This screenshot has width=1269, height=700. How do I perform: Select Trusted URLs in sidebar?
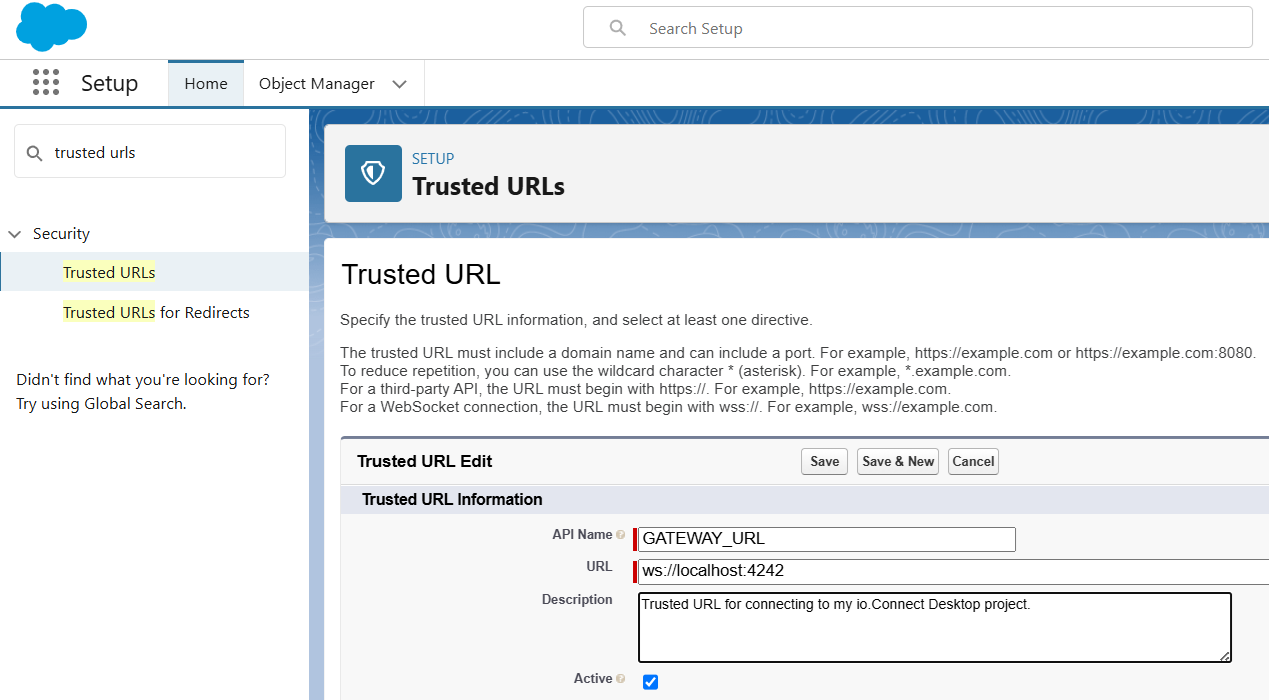pos(109,272)
